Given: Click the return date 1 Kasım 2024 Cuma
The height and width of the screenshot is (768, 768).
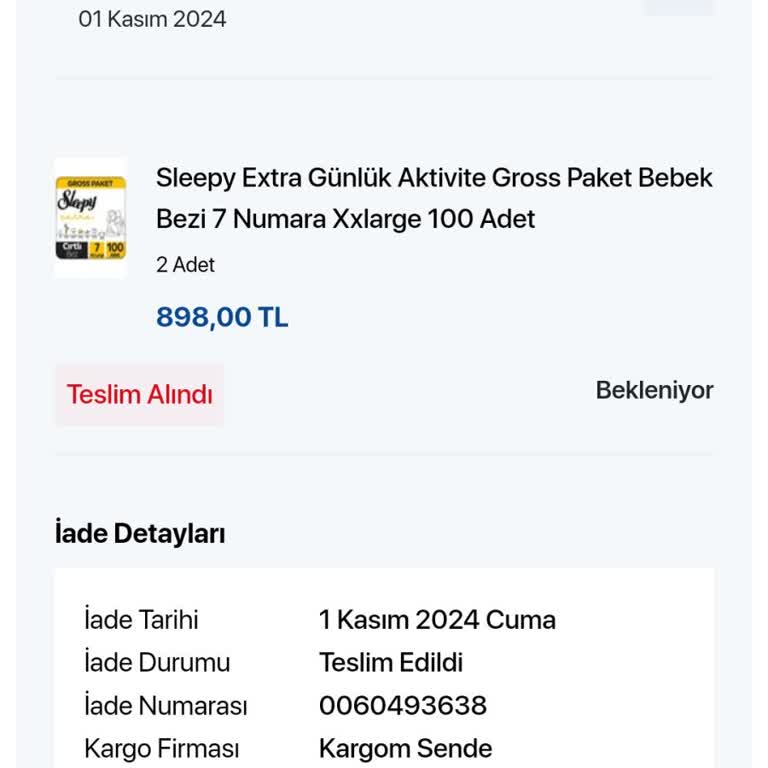Looking at the screenshot, I should pos(437,620).
